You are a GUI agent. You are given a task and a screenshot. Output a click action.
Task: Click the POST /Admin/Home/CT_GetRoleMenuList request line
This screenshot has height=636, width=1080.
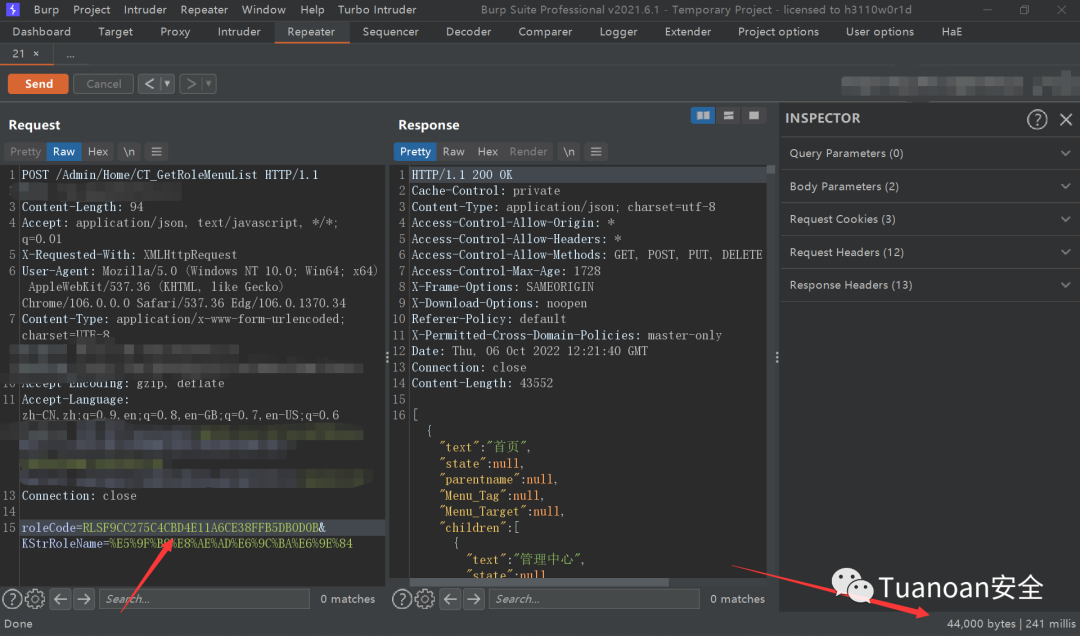(169, 175)
